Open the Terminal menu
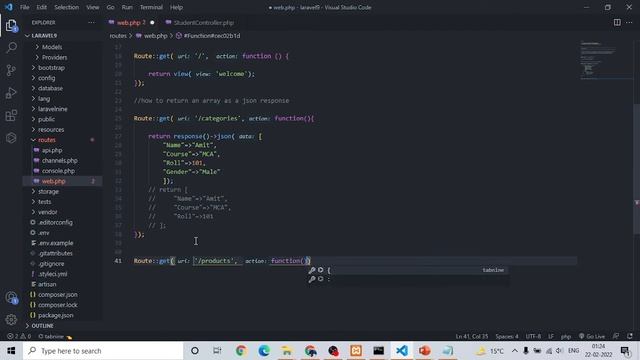The width and height of the screenshot is (640, 360). 151,7
